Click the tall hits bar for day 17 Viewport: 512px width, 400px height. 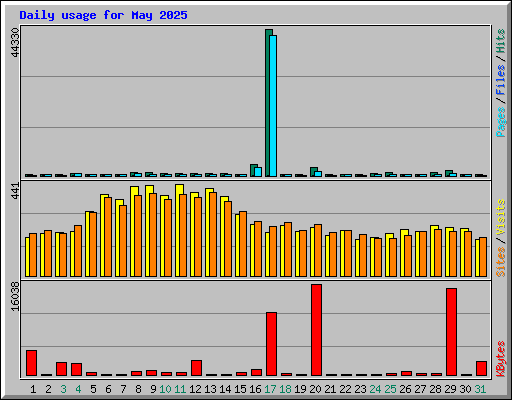(267, 103)
